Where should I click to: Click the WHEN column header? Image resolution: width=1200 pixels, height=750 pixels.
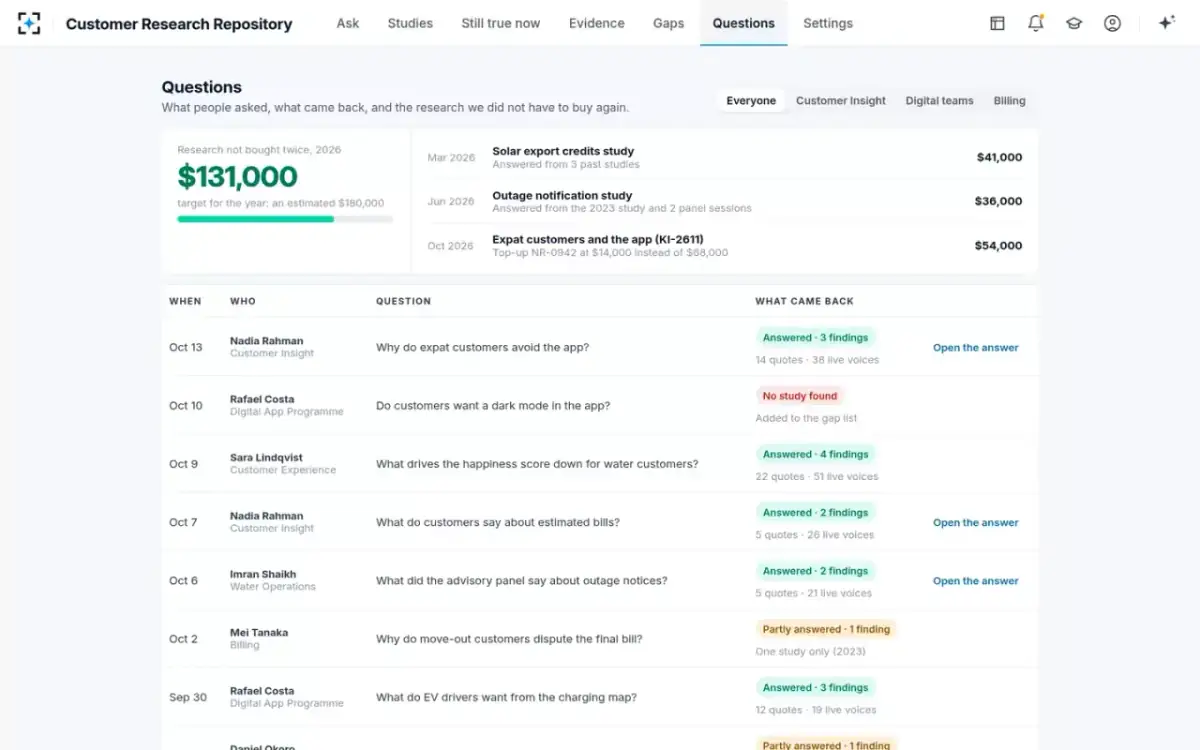[x=185, y=301]
